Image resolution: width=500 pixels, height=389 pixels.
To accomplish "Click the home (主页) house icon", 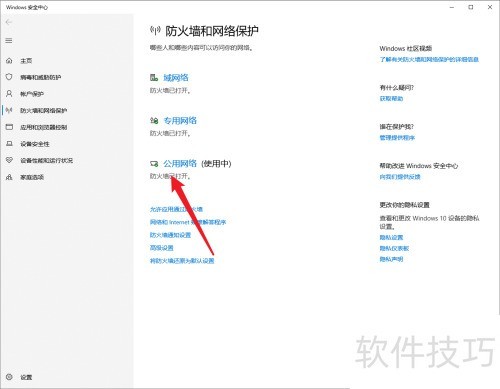I will [9, 61].
